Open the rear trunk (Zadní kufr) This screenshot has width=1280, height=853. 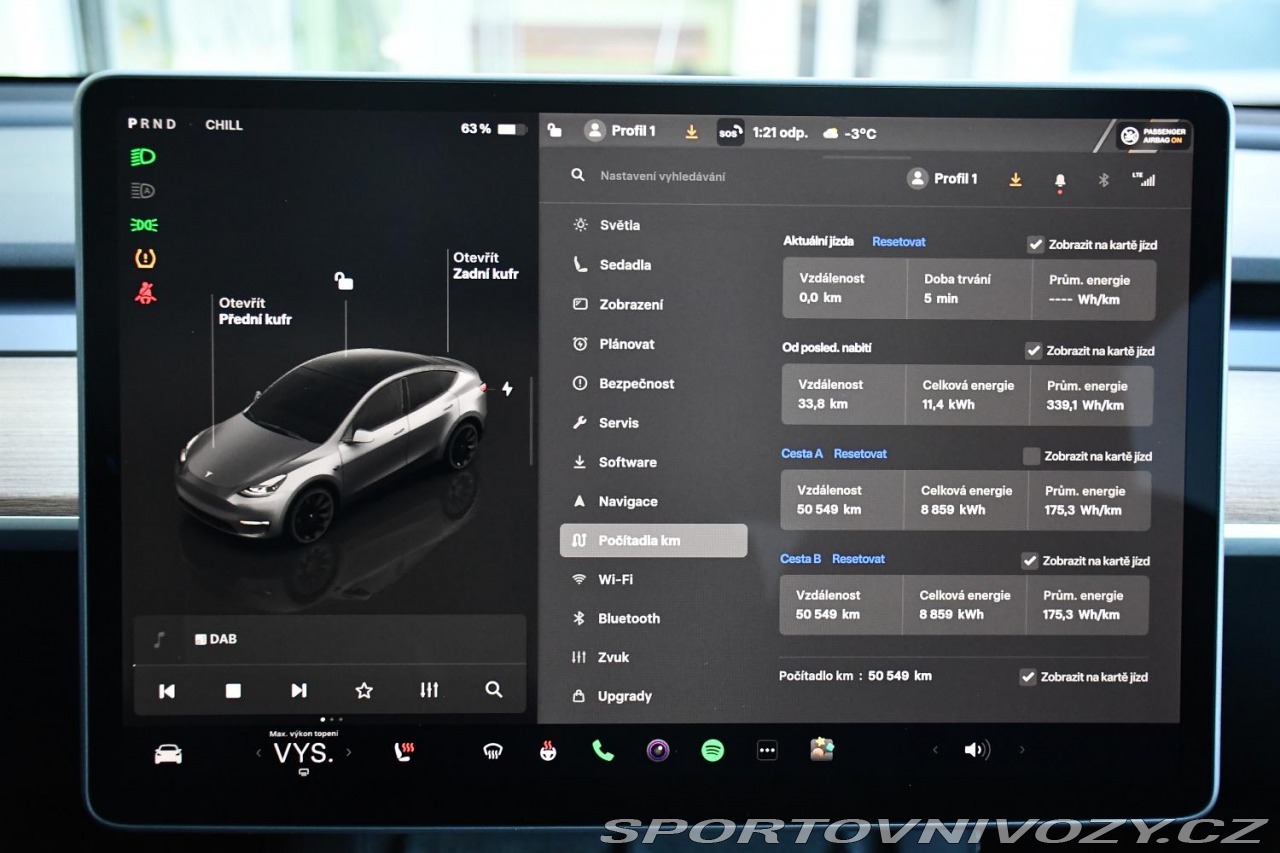(485, 265)
